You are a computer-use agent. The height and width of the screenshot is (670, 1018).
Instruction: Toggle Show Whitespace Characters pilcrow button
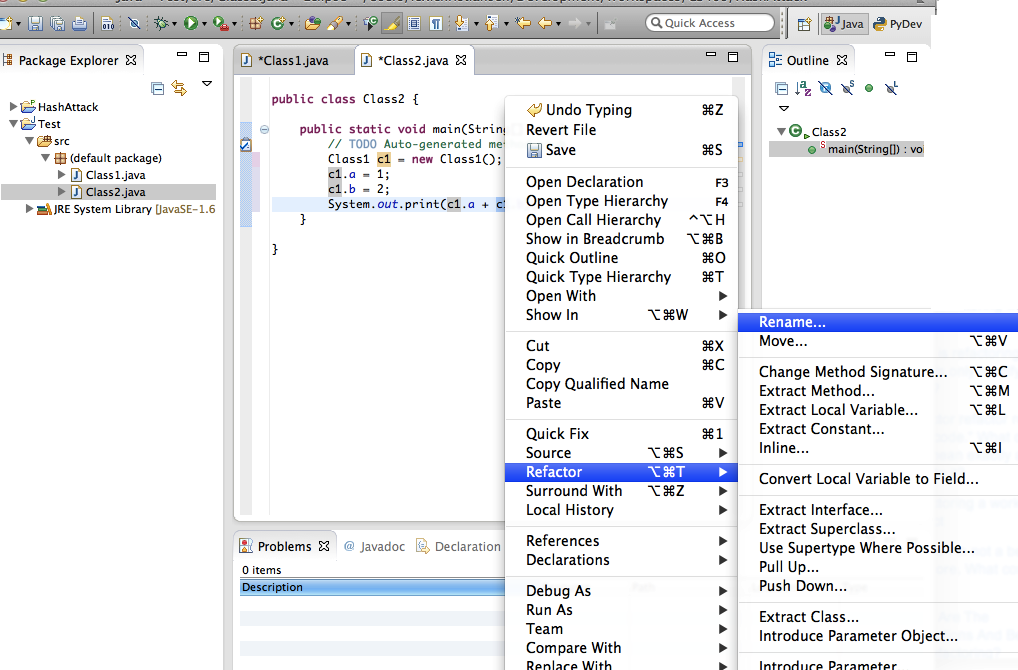click(x=436, y=24)
